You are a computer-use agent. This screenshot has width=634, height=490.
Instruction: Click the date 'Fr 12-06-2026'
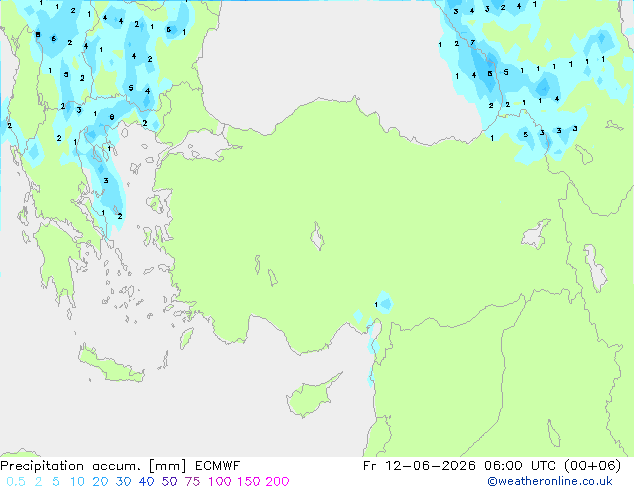[419, 466]
